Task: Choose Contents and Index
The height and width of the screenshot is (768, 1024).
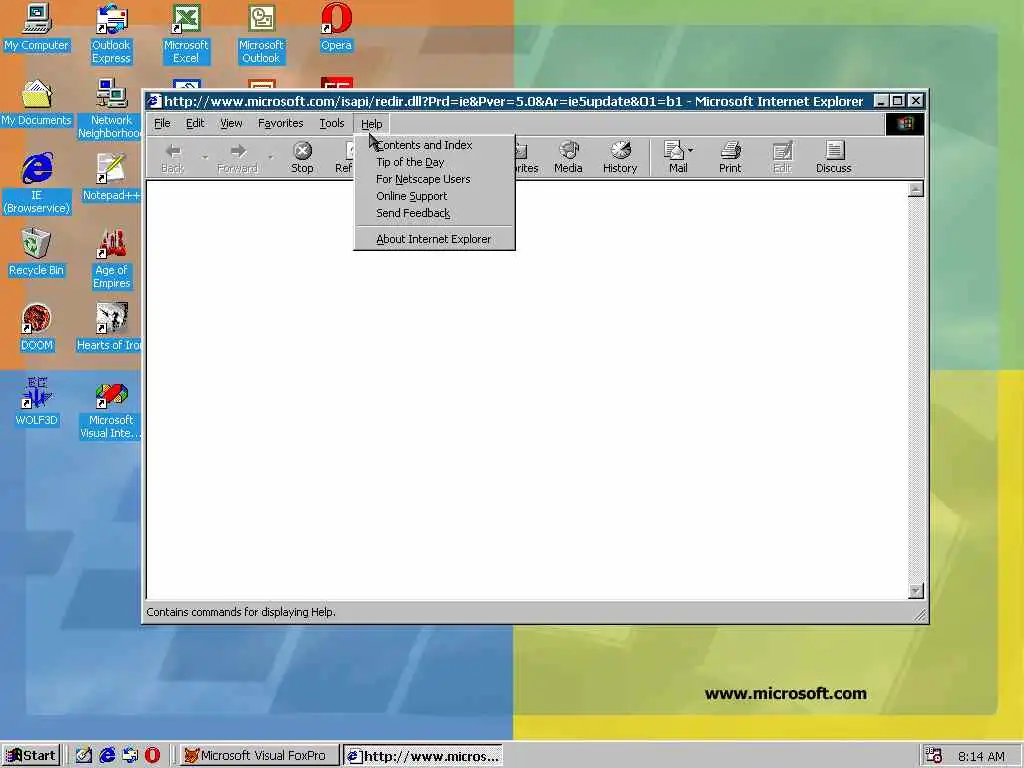Action: [434, 145]
